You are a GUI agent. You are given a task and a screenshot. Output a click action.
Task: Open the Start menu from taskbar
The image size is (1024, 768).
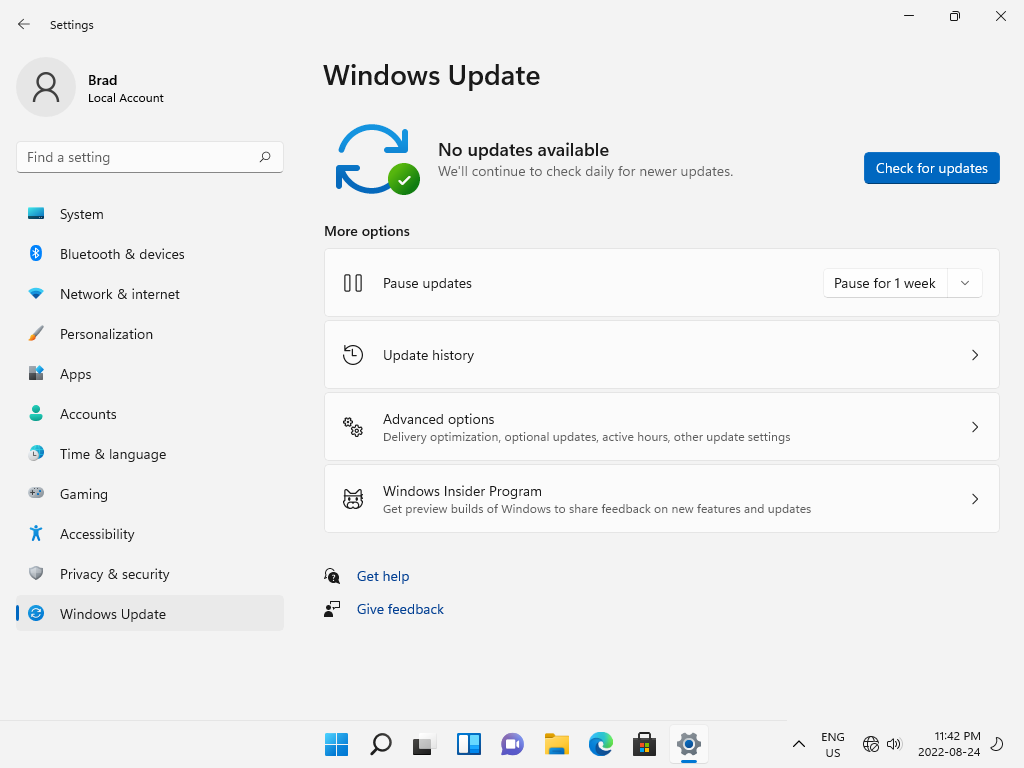[x=336, y=744]
